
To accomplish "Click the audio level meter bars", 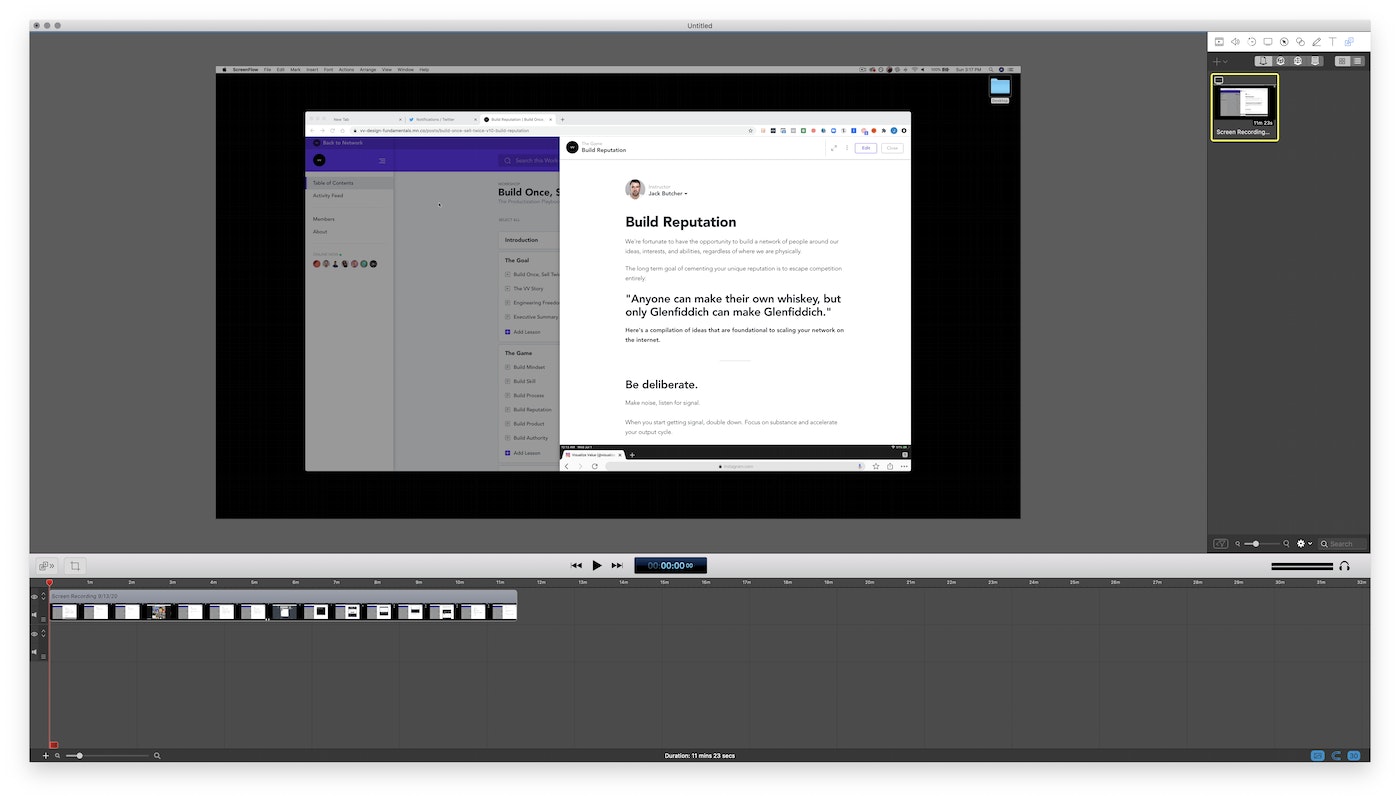I will (1302, 566).
